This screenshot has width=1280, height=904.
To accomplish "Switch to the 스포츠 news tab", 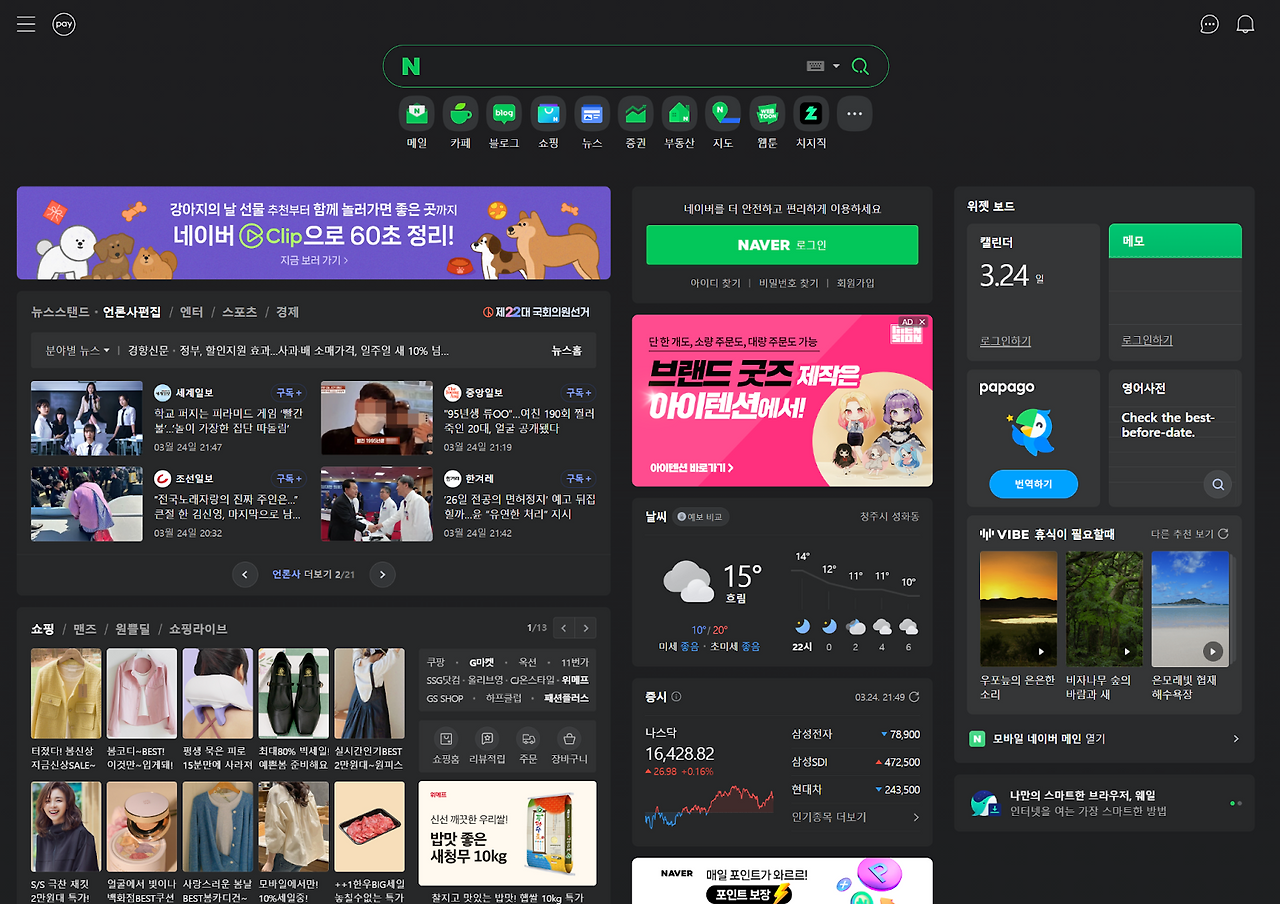I will point(239,312).
